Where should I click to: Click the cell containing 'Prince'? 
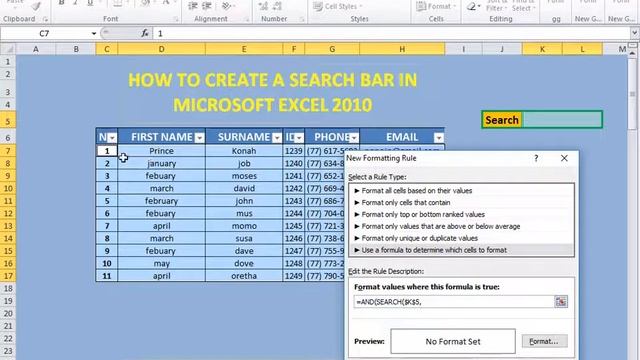point(161,151)
